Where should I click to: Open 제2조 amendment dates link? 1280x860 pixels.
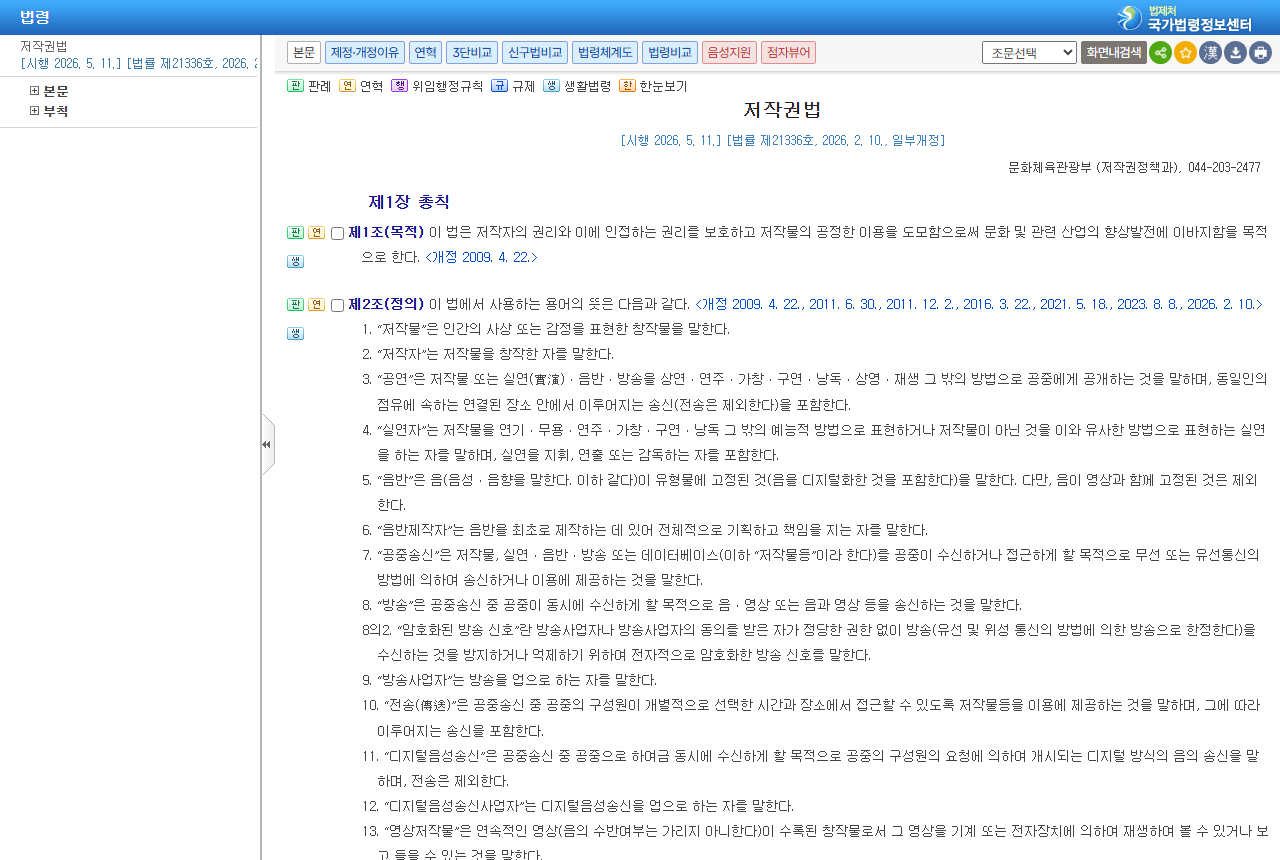pyautogui.click(x=979, y=304)
